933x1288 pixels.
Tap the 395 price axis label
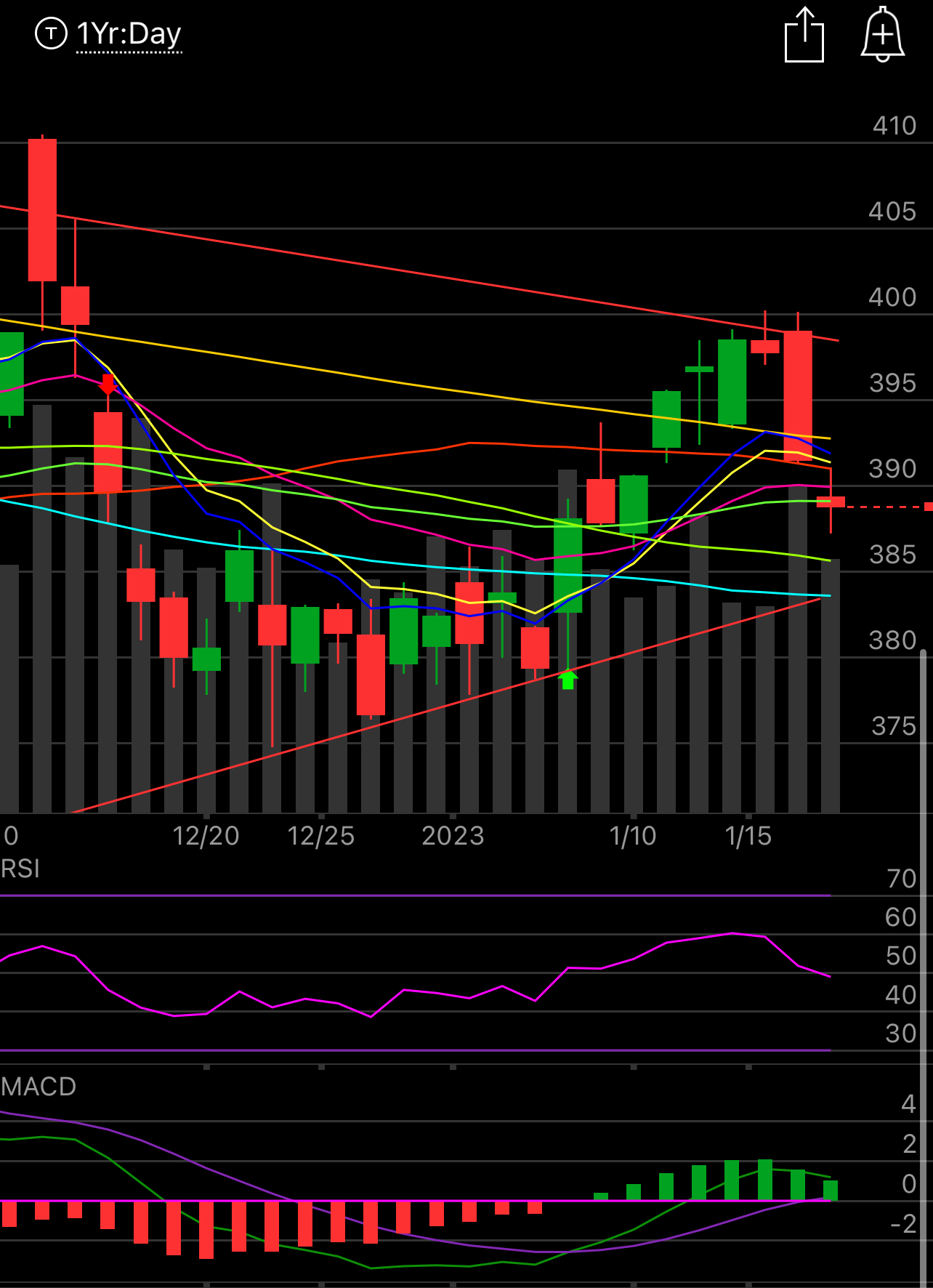coord(893,383)
